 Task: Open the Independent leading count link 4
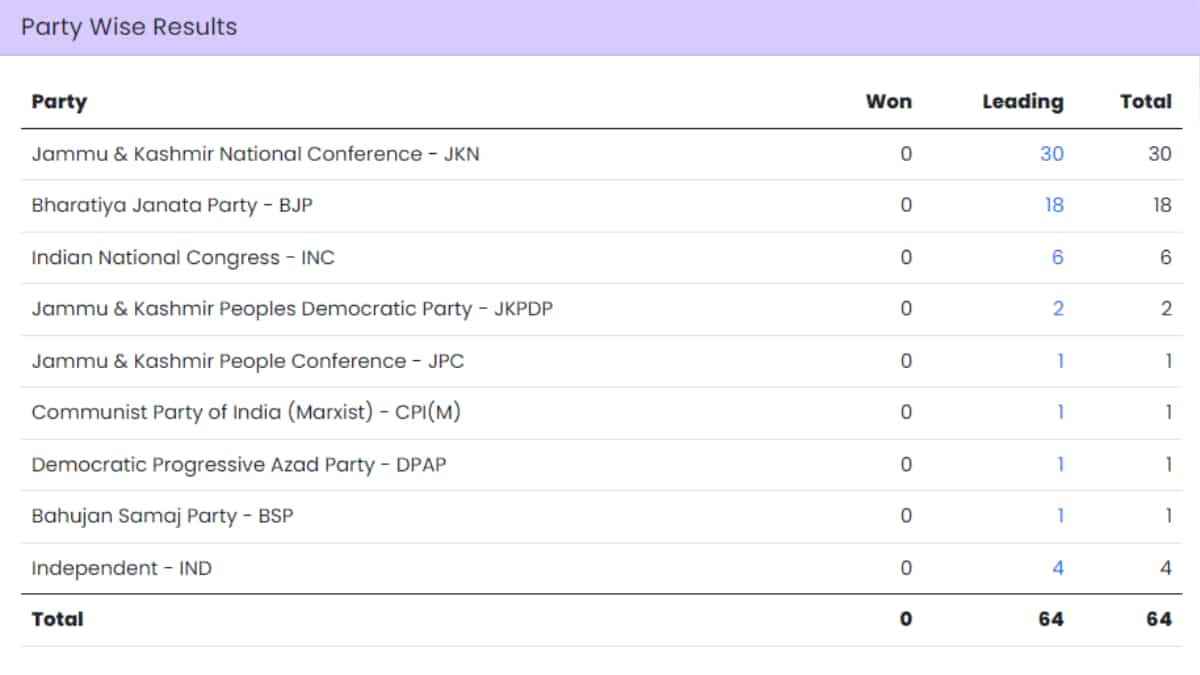pos(1058,568)
